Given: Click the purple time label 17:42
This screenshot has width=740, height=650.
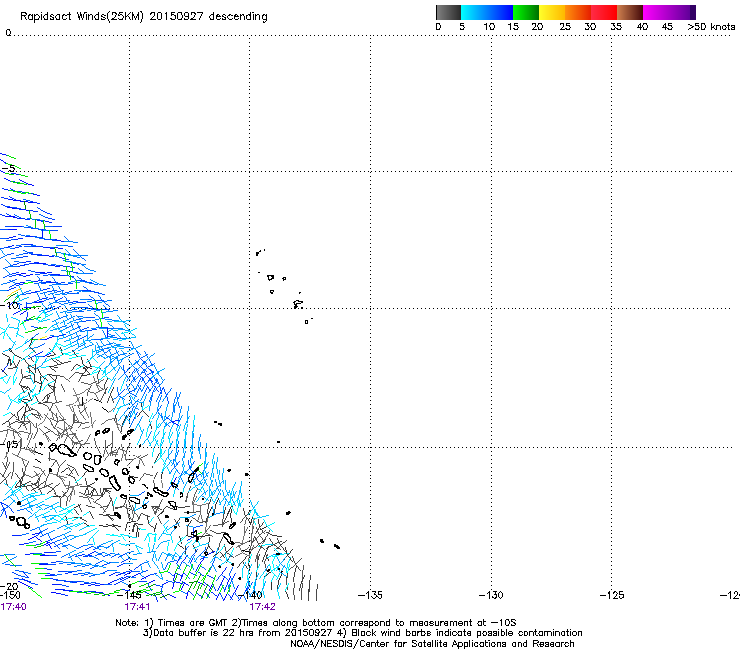Looking at the screenshot, I should tap(262, 607).
